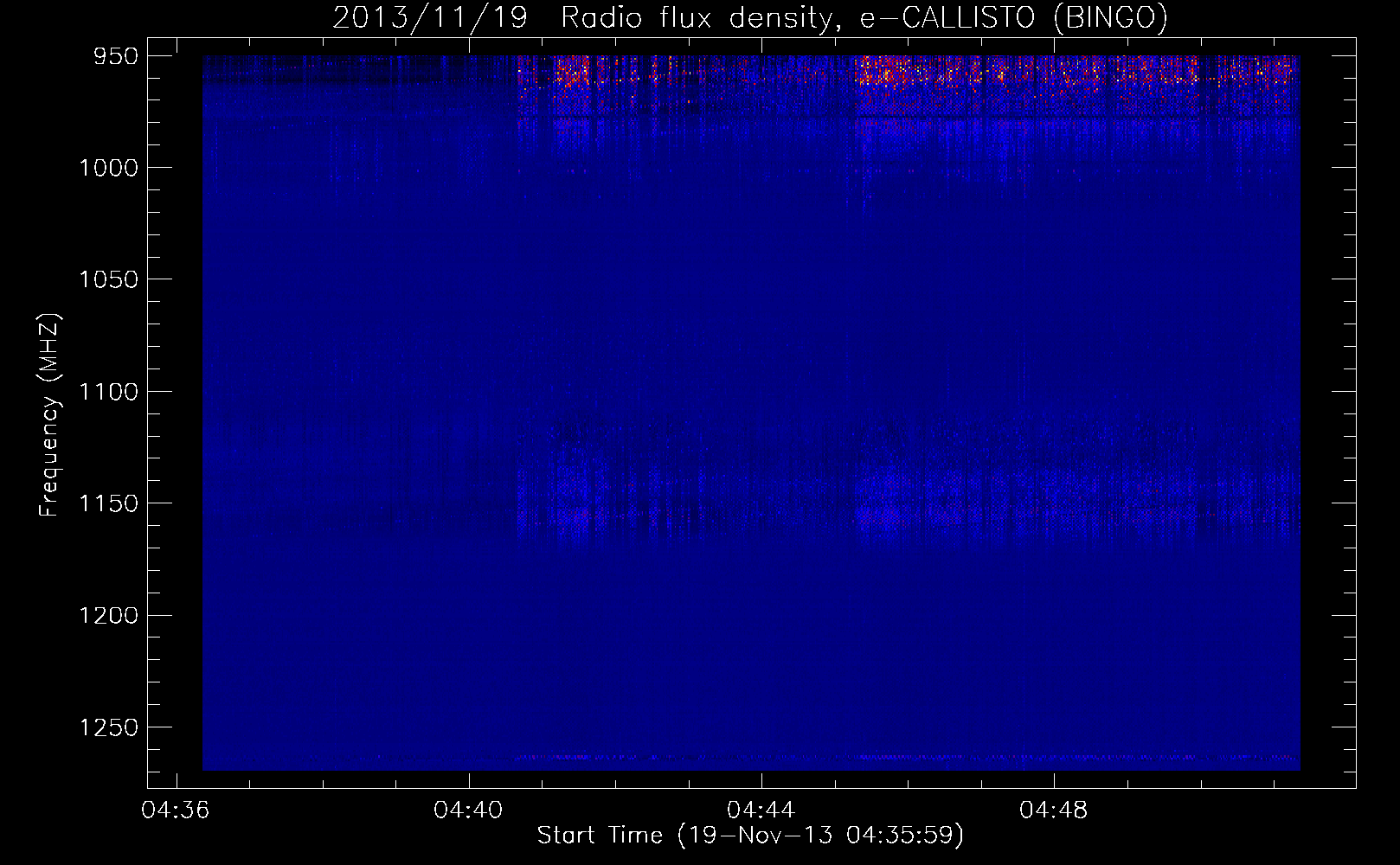
Task: Click the '04:48' time axis label
Action: [1054, 811]
